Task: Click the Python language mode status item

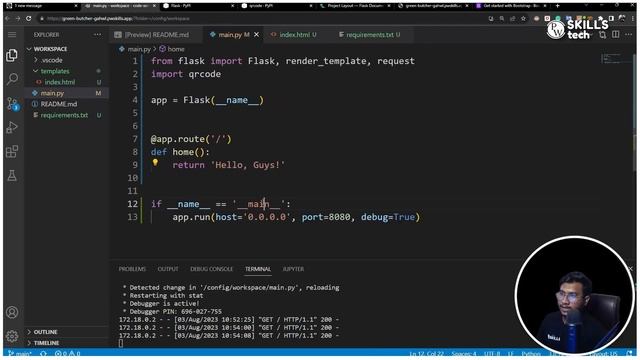Action: point(531,353)
